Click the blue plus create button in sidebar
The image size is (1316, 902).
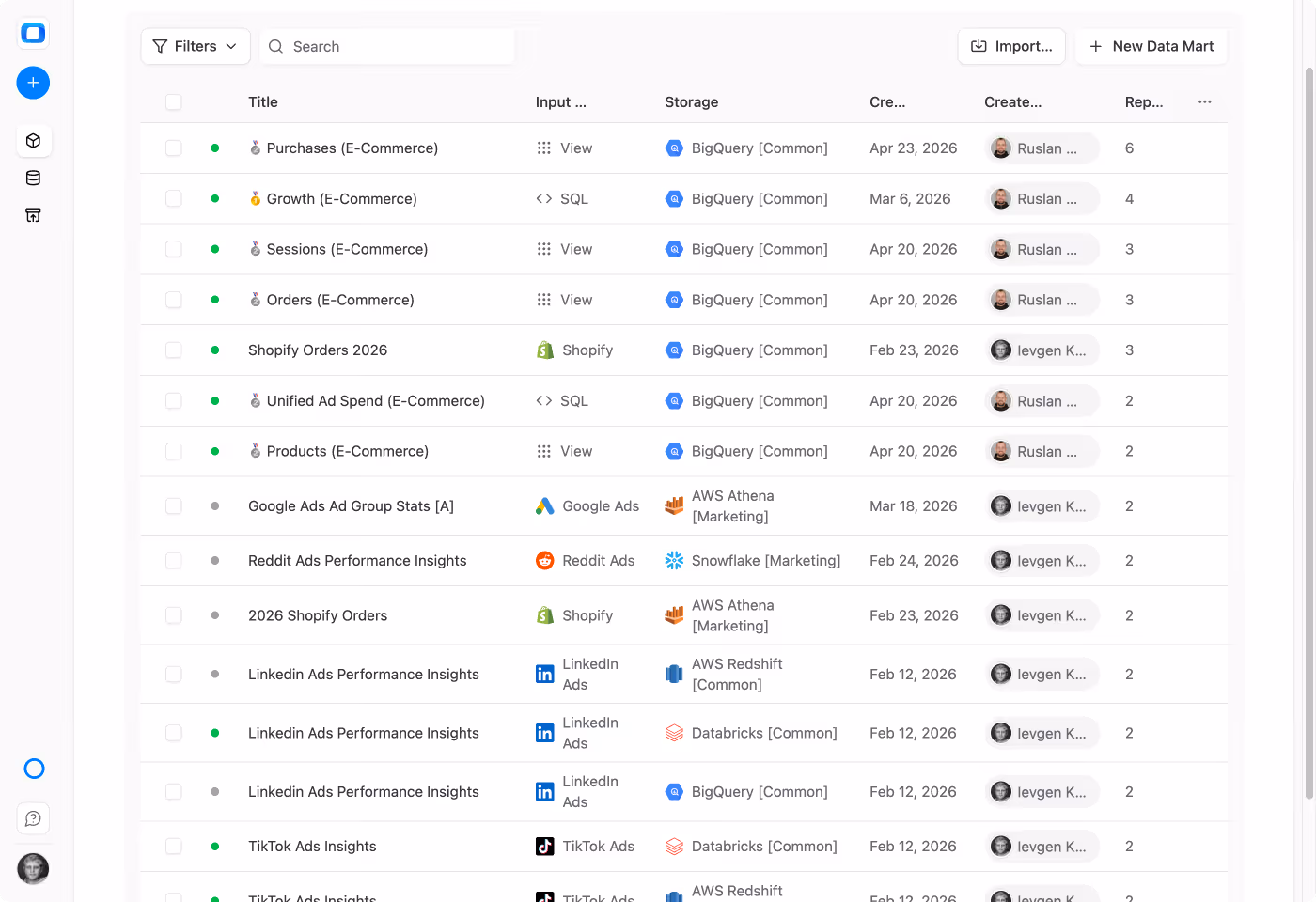(33, 83)
